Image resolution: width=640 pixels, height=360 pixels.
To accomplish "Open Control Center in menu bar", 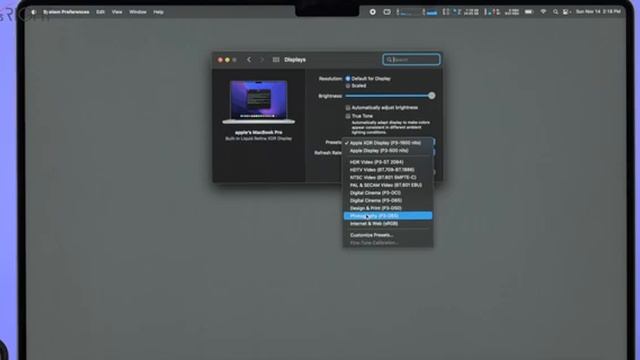I will click(x=566, y=12).
